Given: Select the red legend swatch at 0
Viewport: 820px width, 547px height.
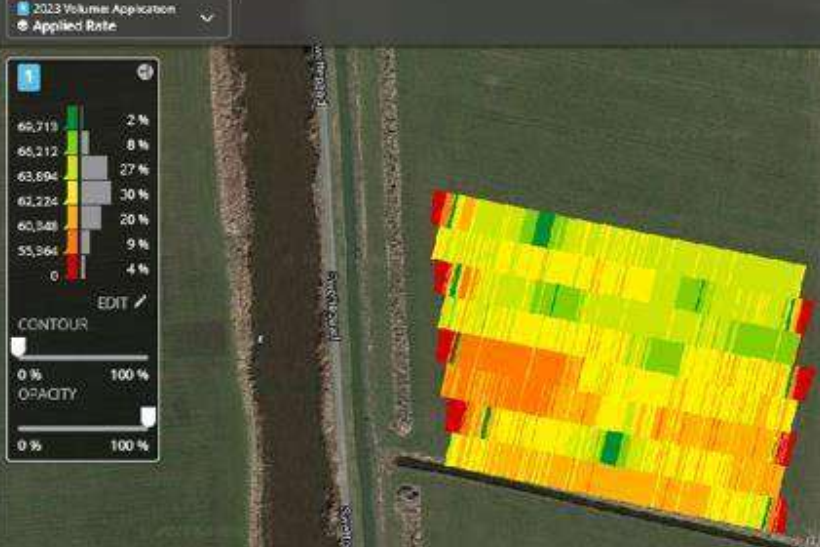Looking at the screenshot, I should point(73,267).
